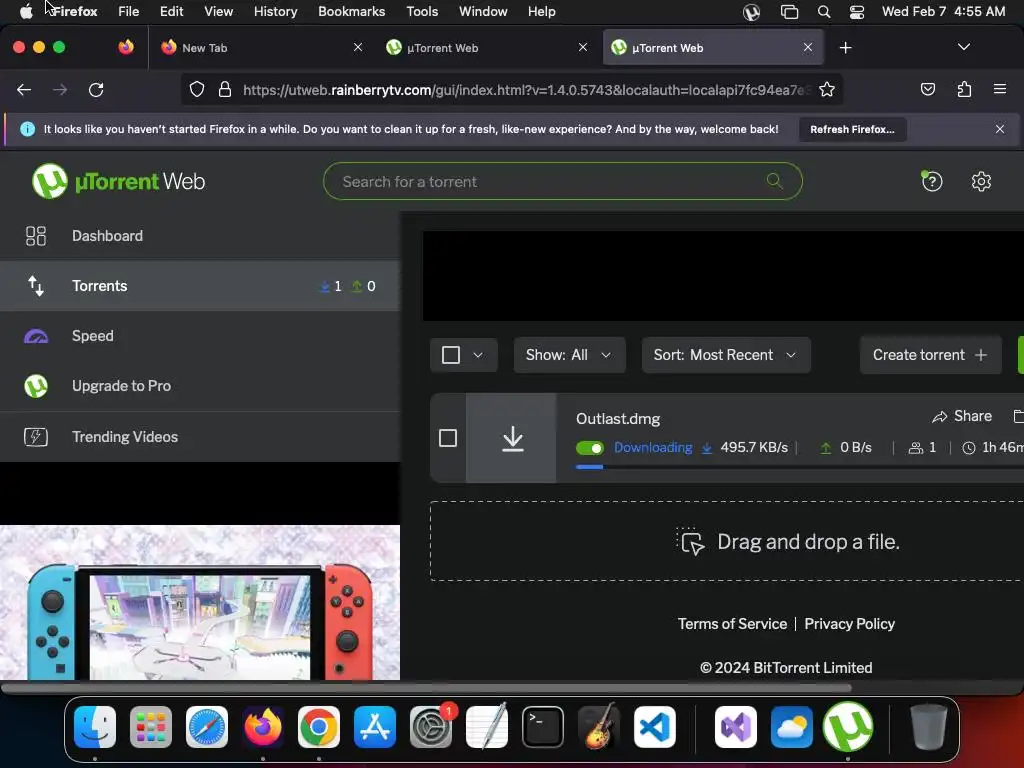Viewport: 1024px width, 768px height.
Task: Click the 0 B/s upload speed
Action: (856, 447)
